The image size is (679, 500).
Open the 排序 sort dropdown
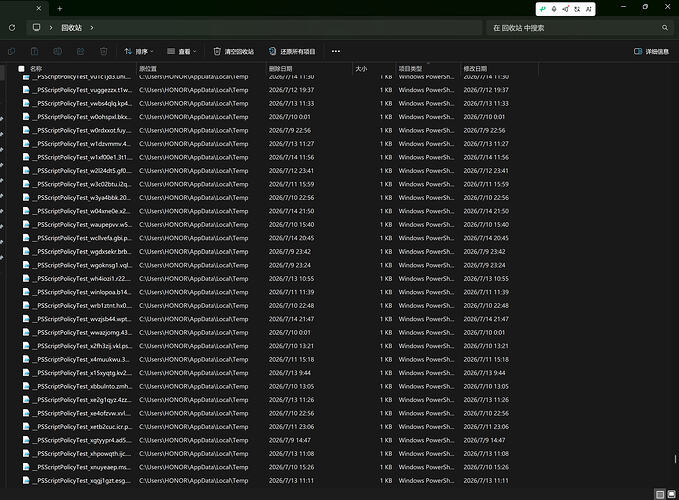point(139,52)
